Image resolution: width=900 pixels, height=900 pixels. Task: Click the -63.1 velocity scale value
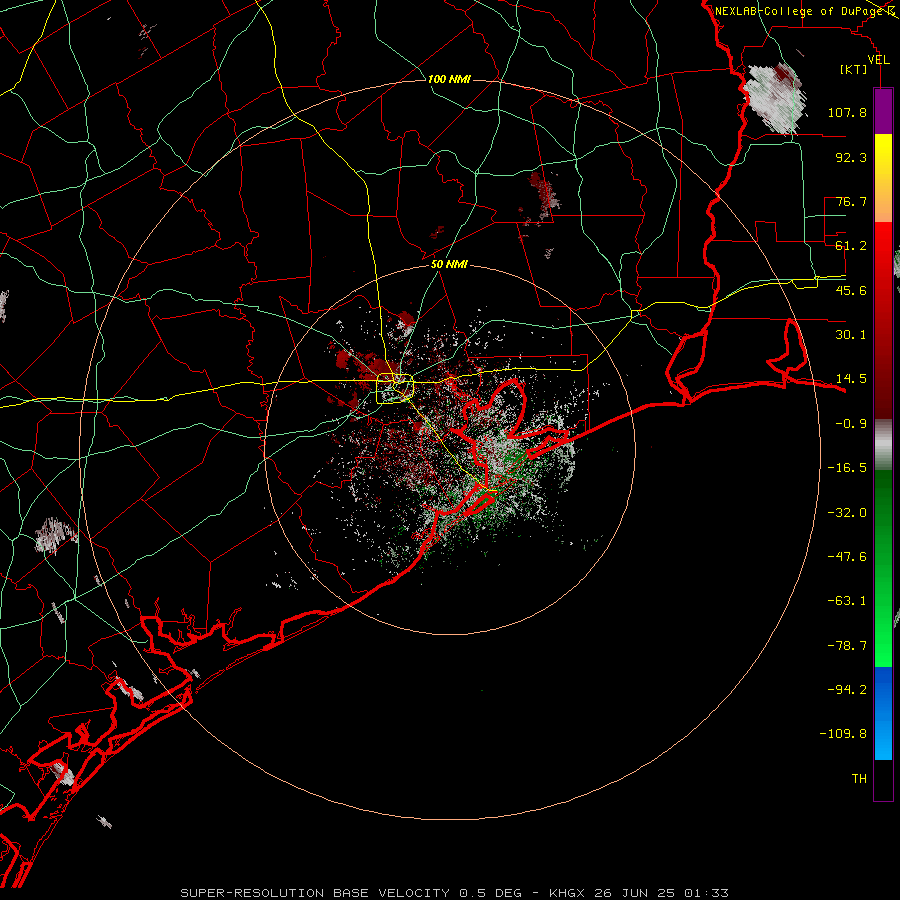click(847, 601)
